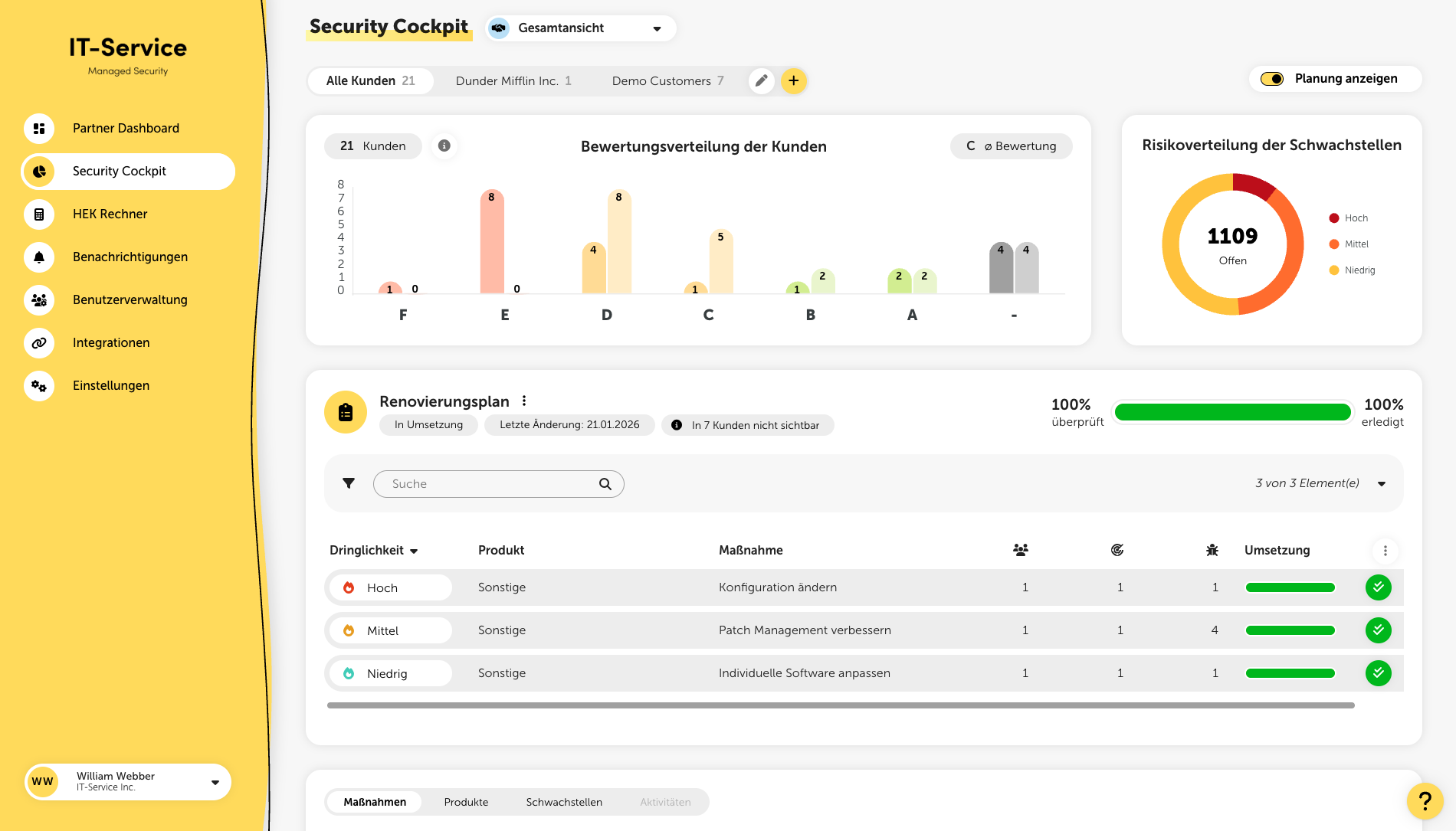Open Partner Dashboard in the sidebar
Image resolution: width=1456 pixels, height=831 pixels.
click(126, 129)
